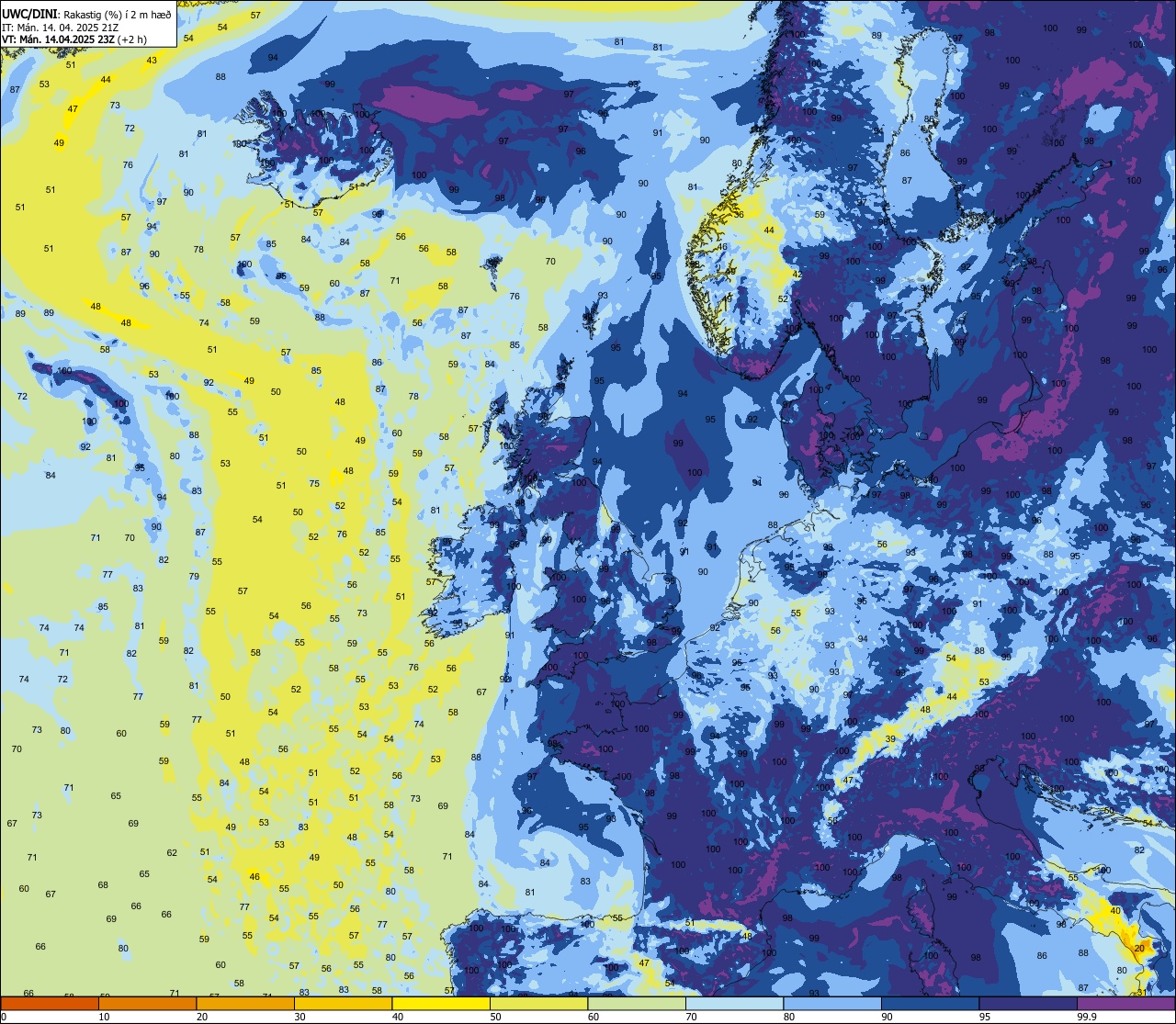Click the 50–60 pale yellow legend swatch

pos(538,1004)
